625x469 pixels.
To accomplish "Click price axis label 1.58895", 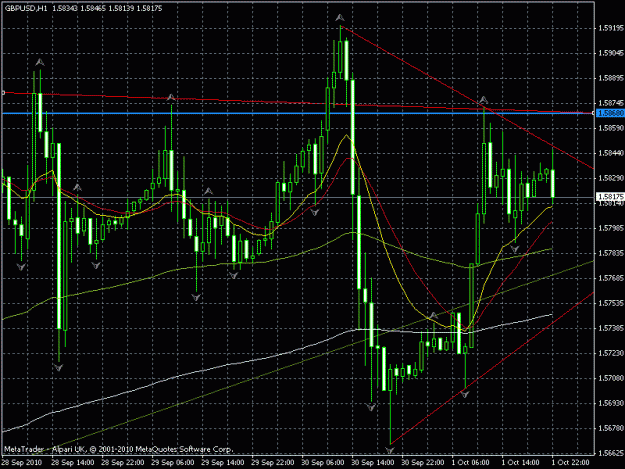I will (610, 78).
